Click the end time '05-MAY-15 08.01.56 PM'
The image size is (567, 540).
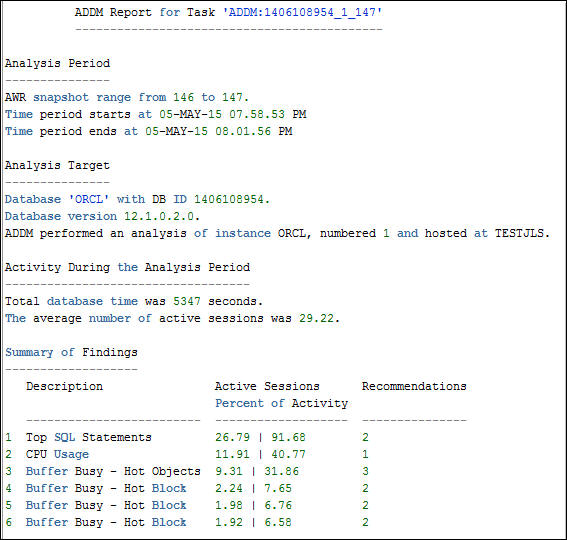point(219,131)
